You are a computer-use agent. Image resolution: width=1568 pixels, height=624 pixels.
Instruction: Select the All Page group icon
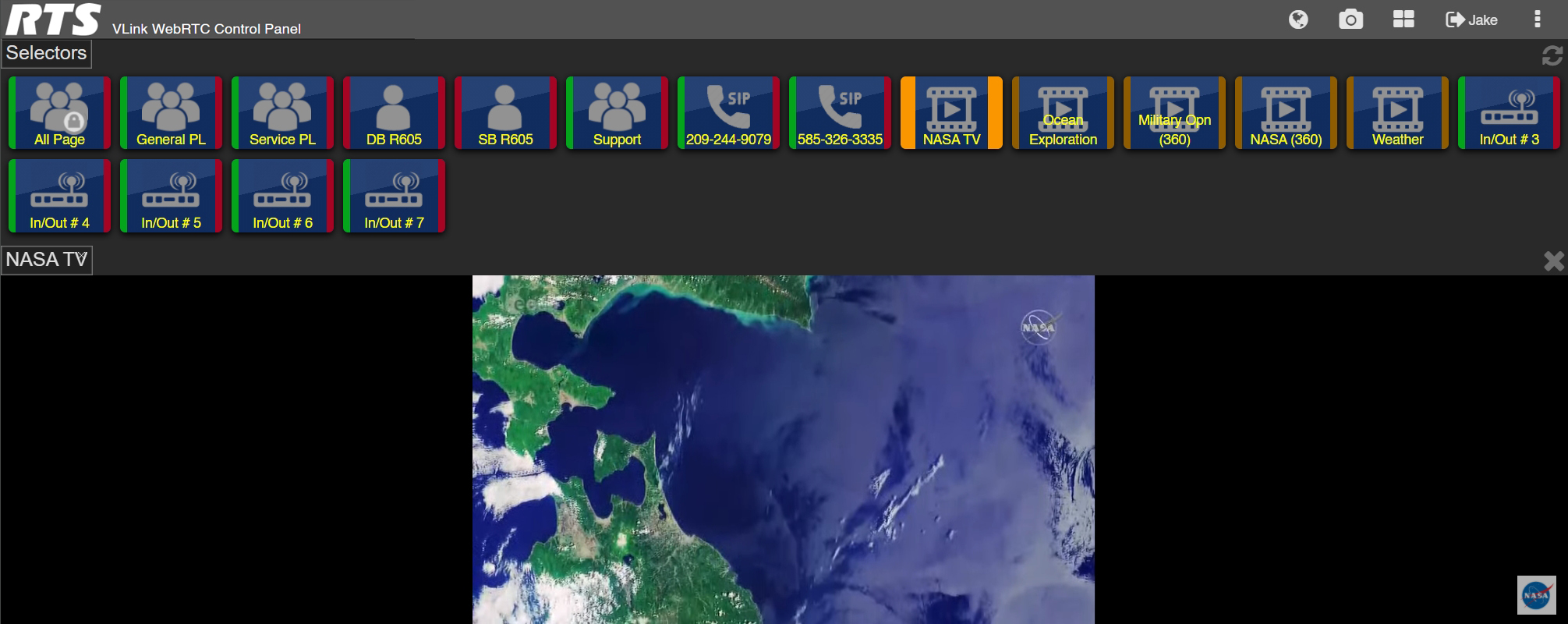59,112
